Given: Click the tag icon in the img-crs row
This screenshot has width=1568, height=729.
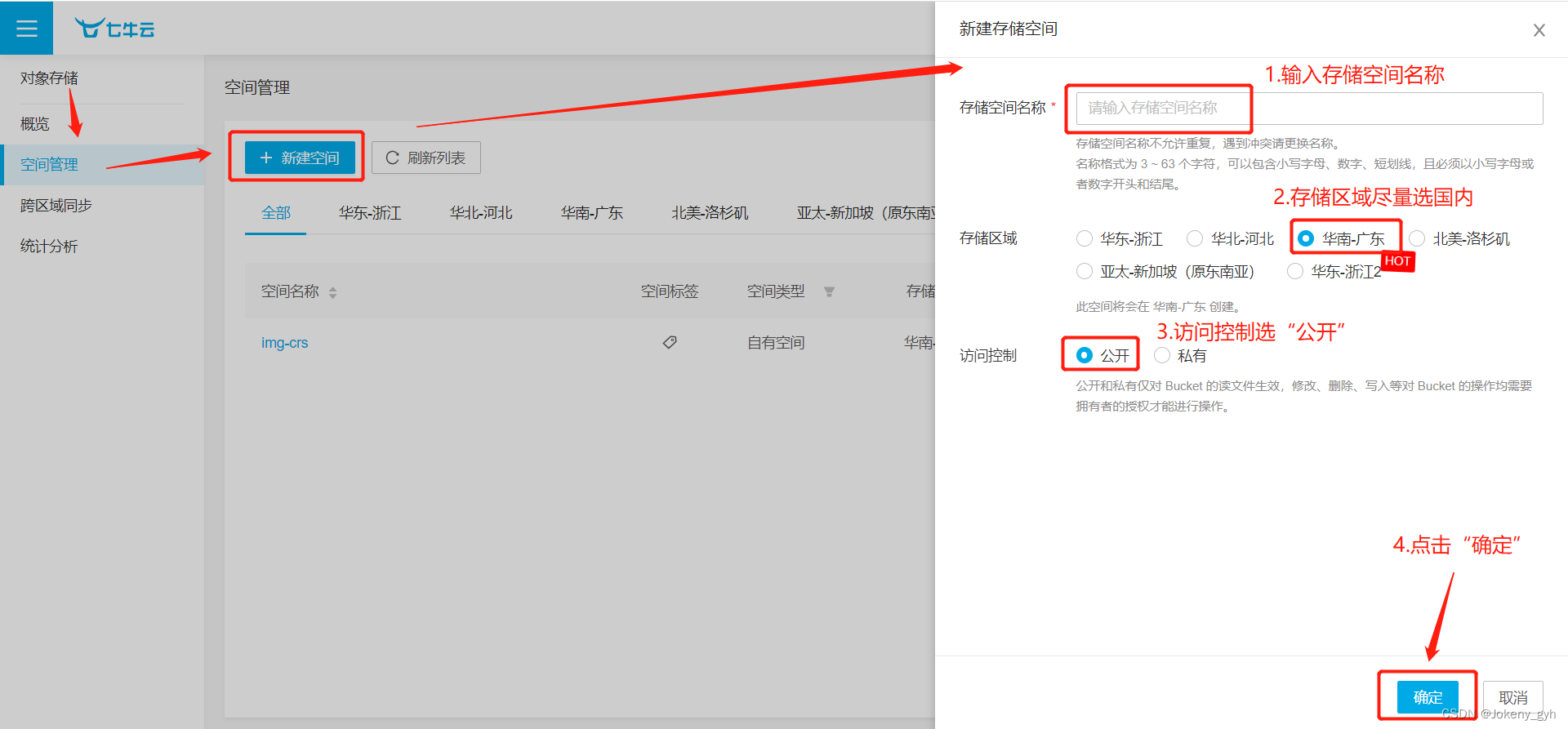Looking at the screenshot, I should point(670,342).
